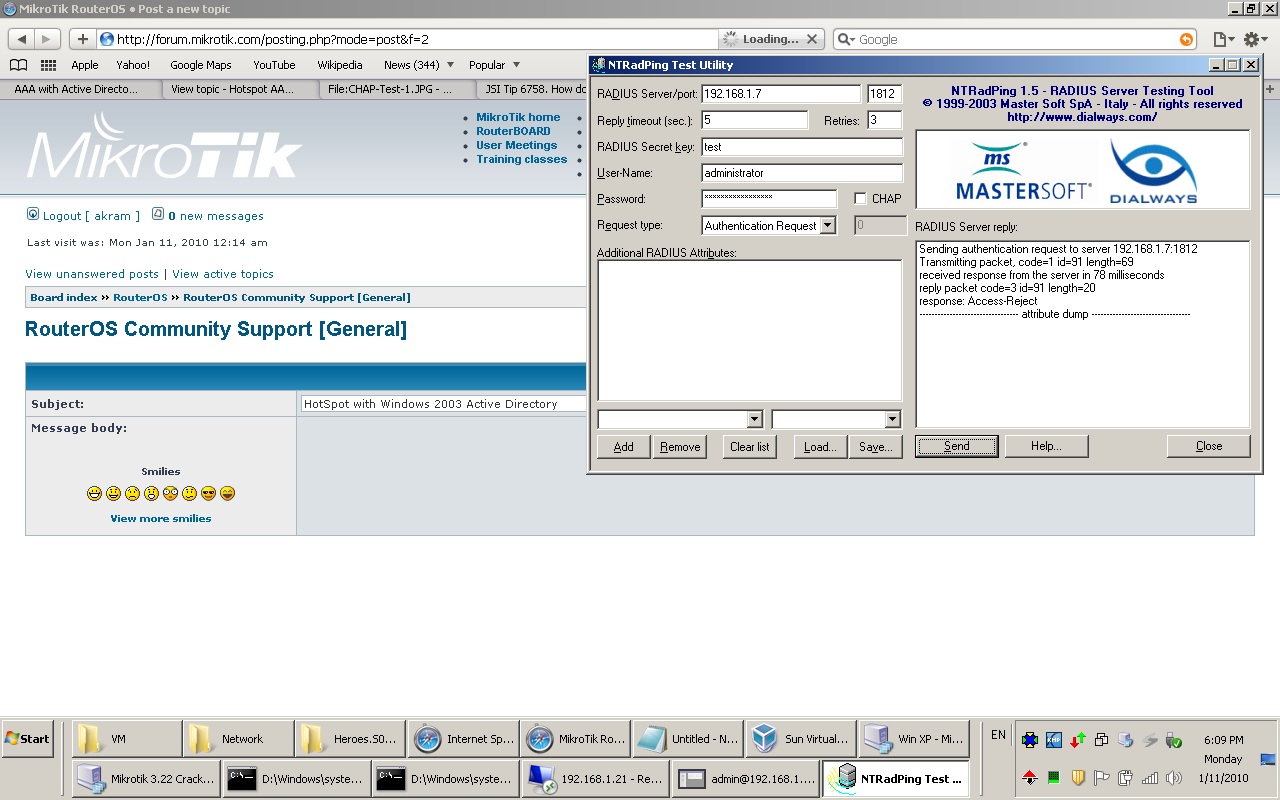Viewport: 1280px width, 800px height.
Task: Open the dialways.com link
Action: 1082,117
